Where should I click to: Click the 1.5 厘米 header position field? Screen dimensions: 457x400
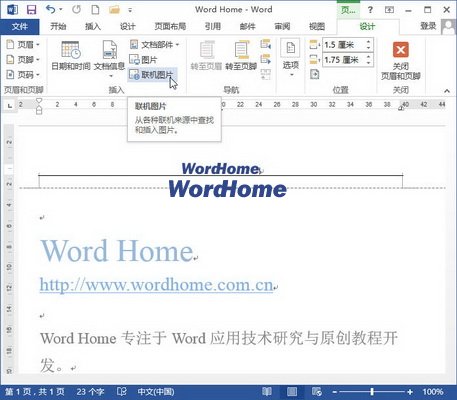click(x=343, y=45)
